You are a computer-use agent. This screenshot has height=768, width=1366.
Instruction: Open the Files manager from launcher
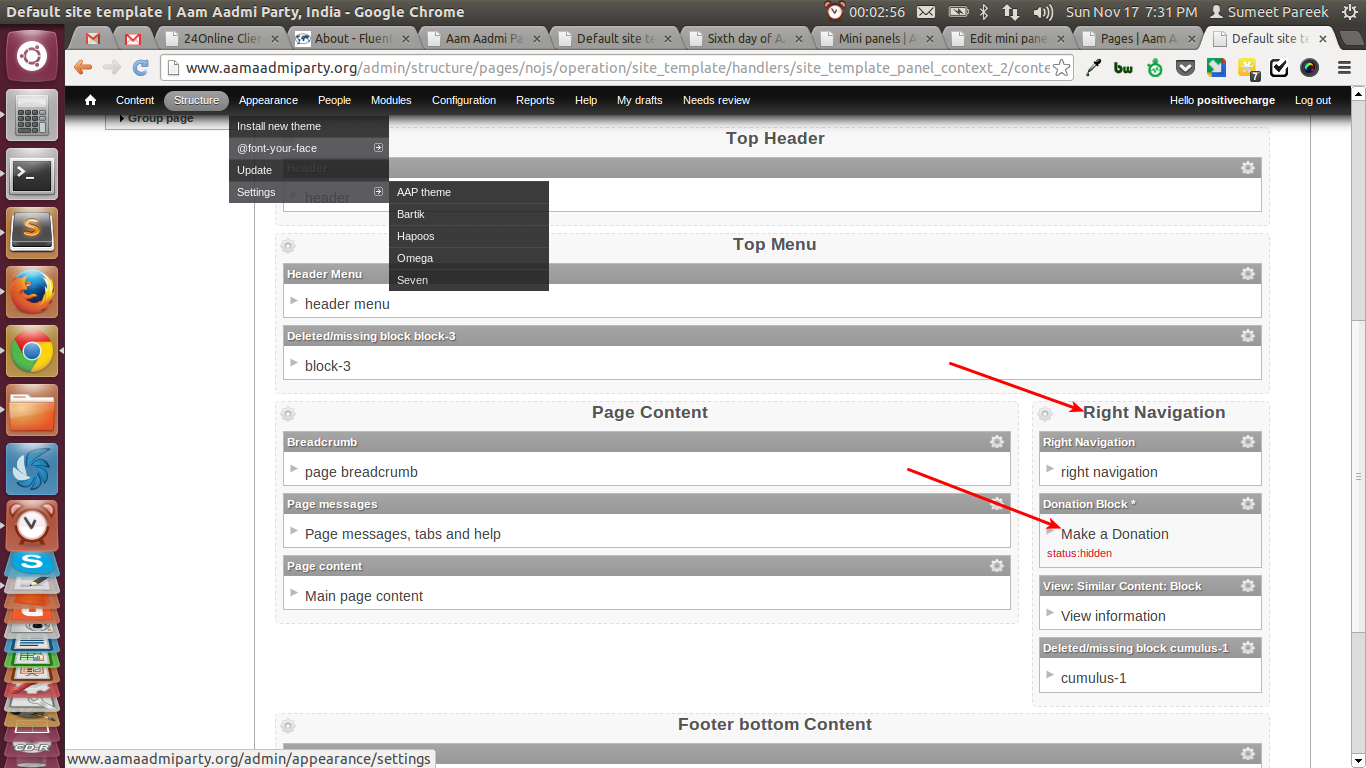pyautogui.click(x=32, y=410)
